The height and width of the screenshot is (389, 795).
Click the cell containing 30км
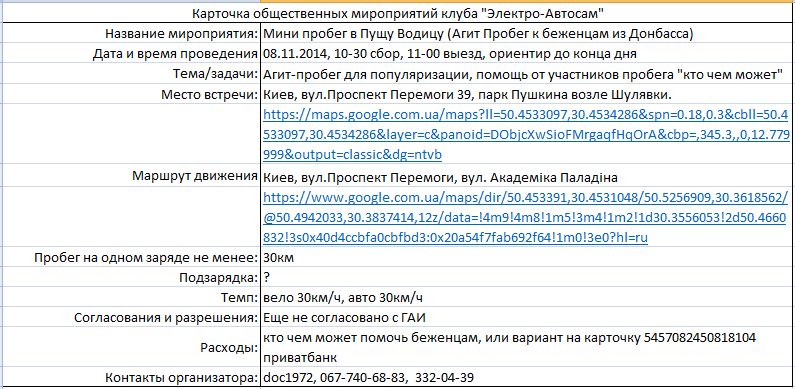click(526, 258)
